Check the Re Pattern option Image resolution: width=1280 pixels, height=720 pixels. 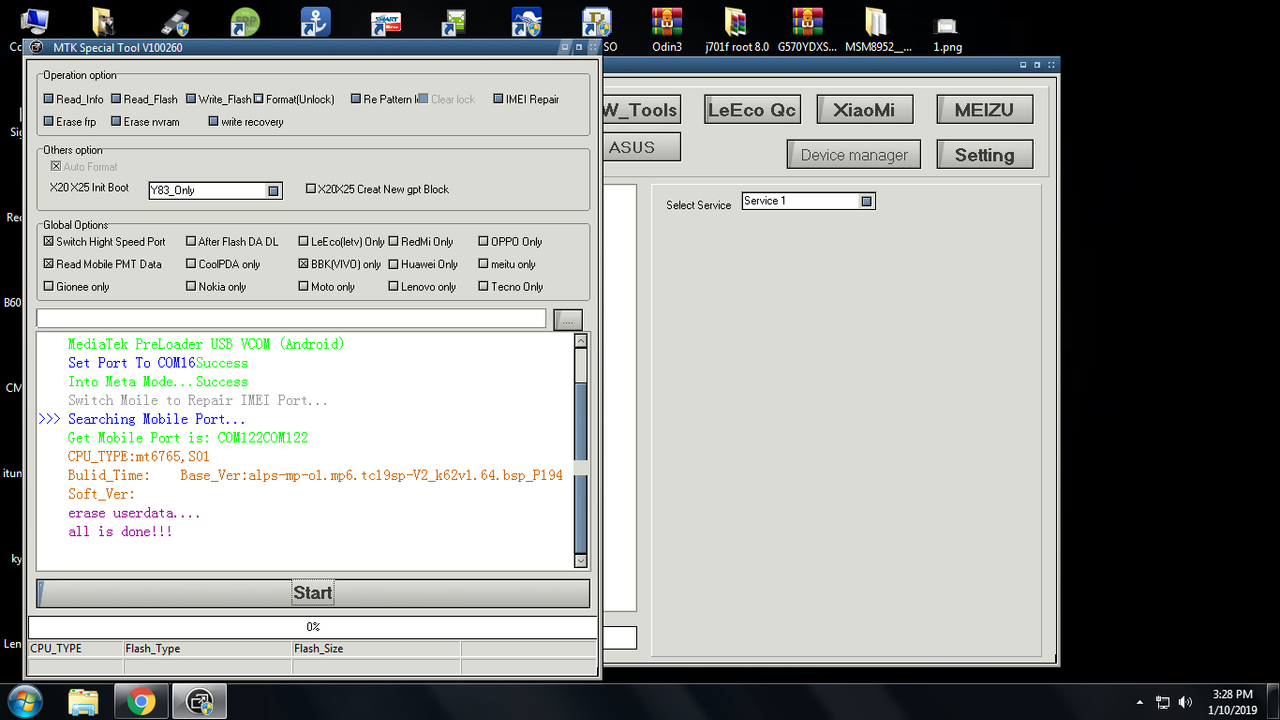pyautogui.click(x=356, y=99)
